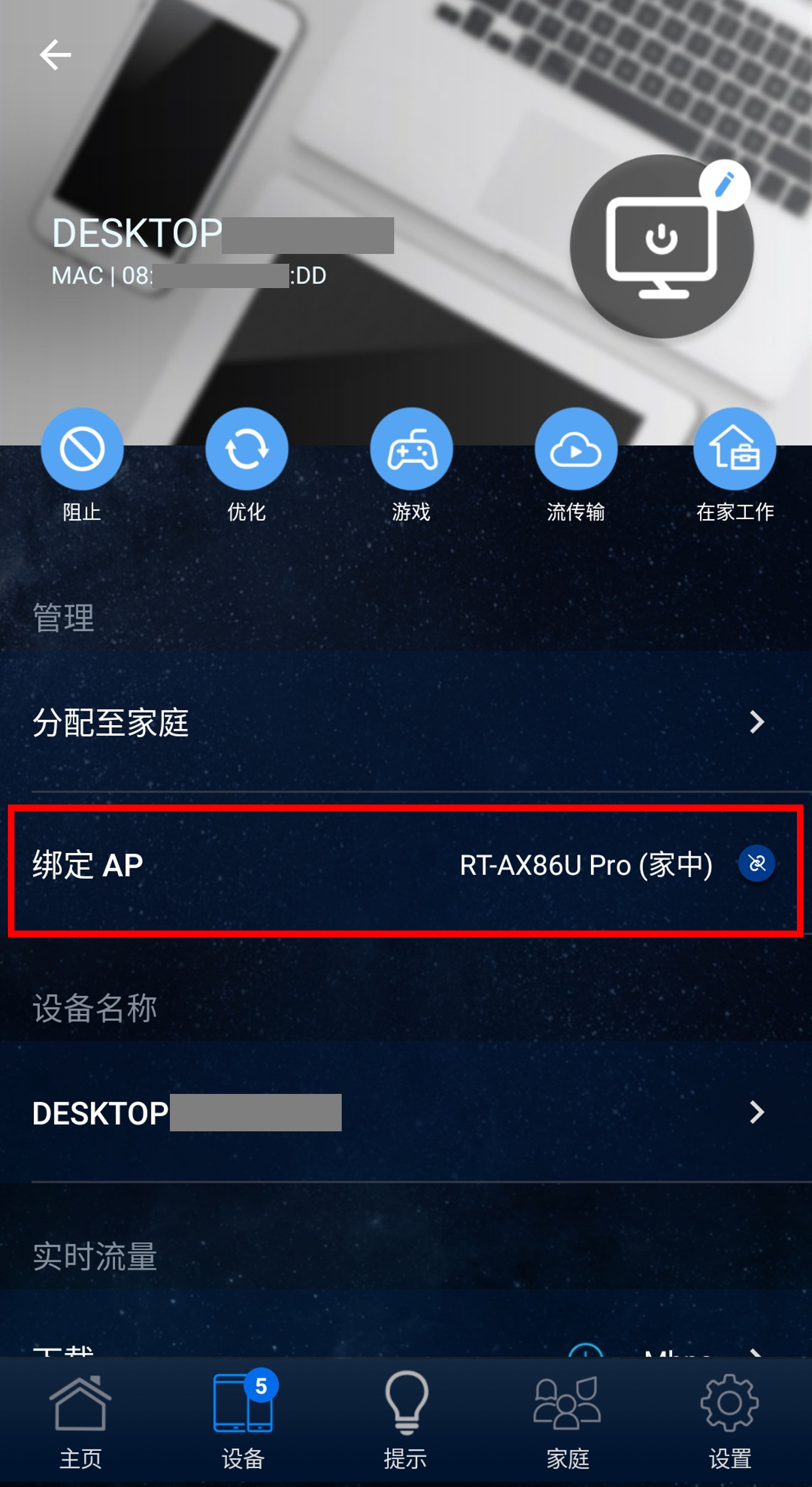Click the unbind link icon beside RT-AX86U Pro

(x=757, y=864)
